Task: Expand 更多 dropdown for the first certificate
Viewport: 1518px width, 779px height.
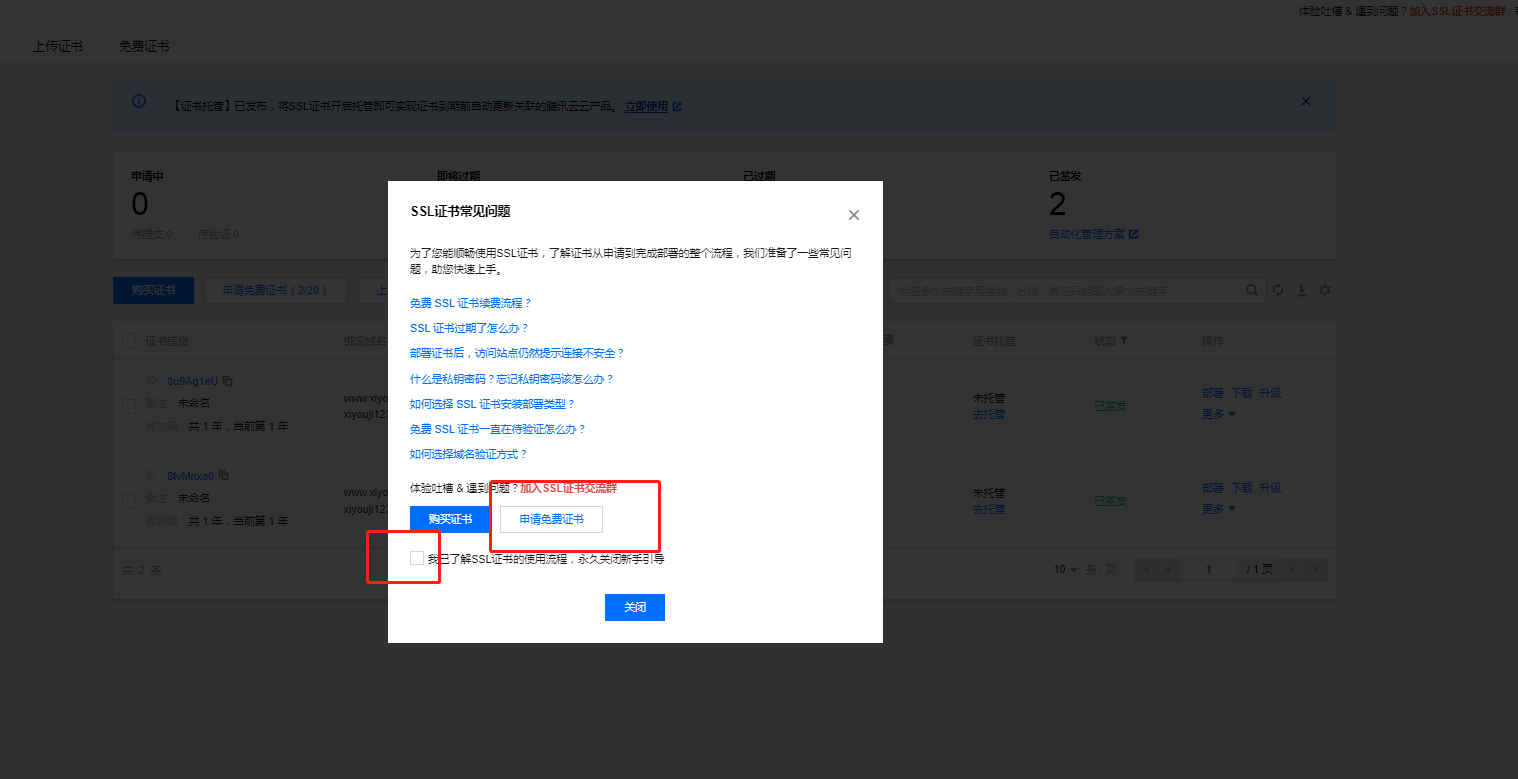Action: pos(1219,414)
